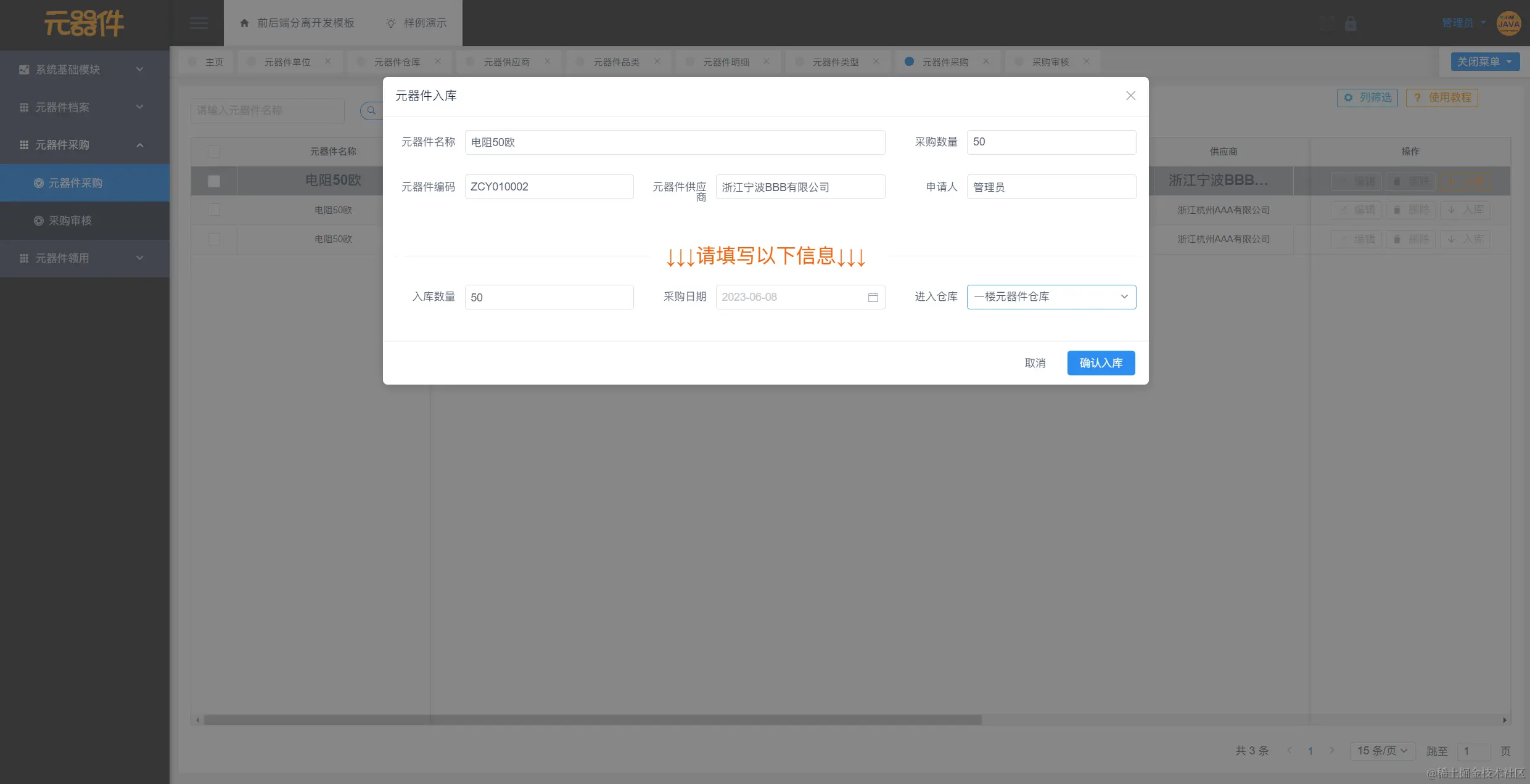Click the 确认入库 confirm button

[1101, 363]
